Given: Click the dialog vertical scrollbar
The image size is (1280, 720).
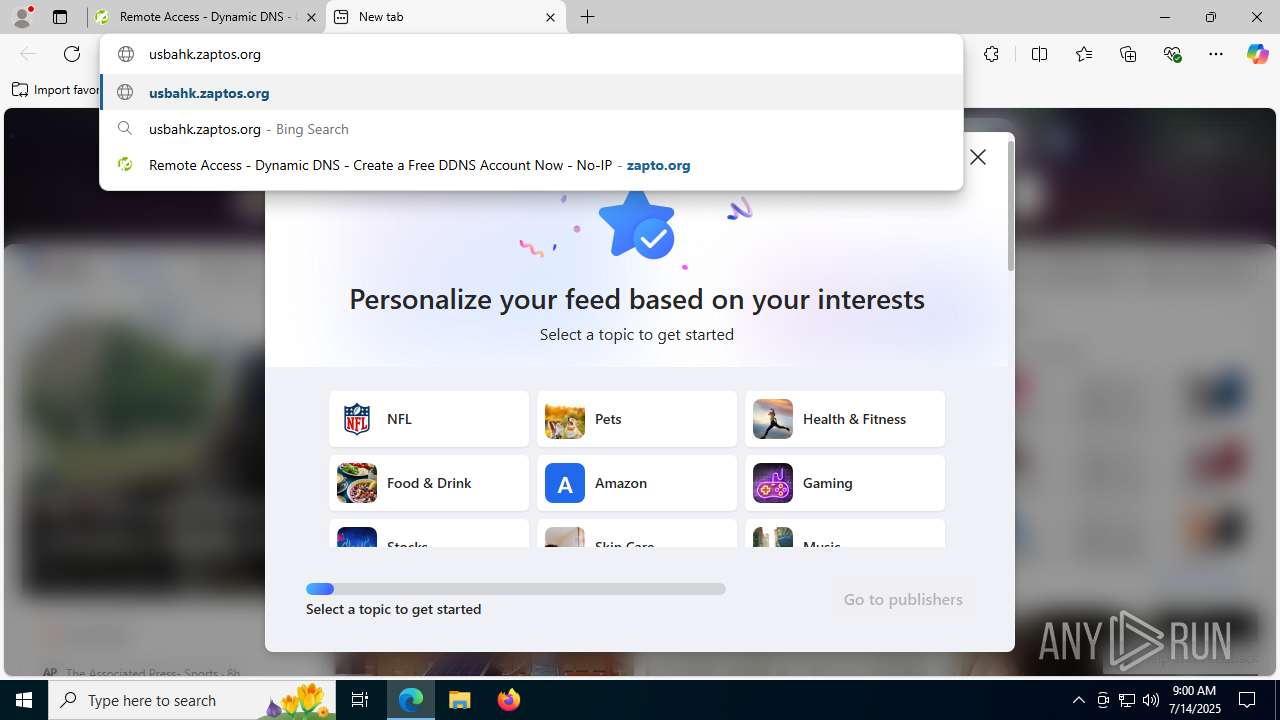Looking at the screenshot, I should pyautogui.click(x=1011, y=206).
